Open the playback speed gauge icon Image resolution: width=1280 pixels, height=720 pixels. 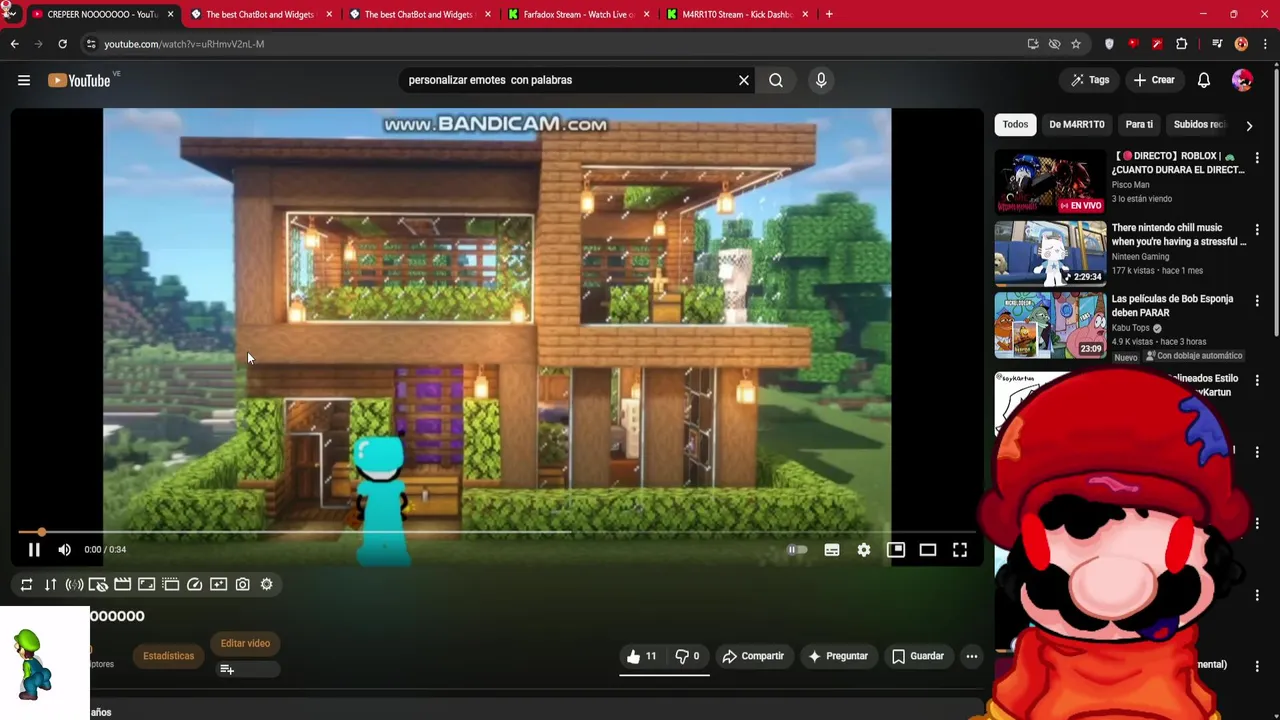tap(194, 585)
